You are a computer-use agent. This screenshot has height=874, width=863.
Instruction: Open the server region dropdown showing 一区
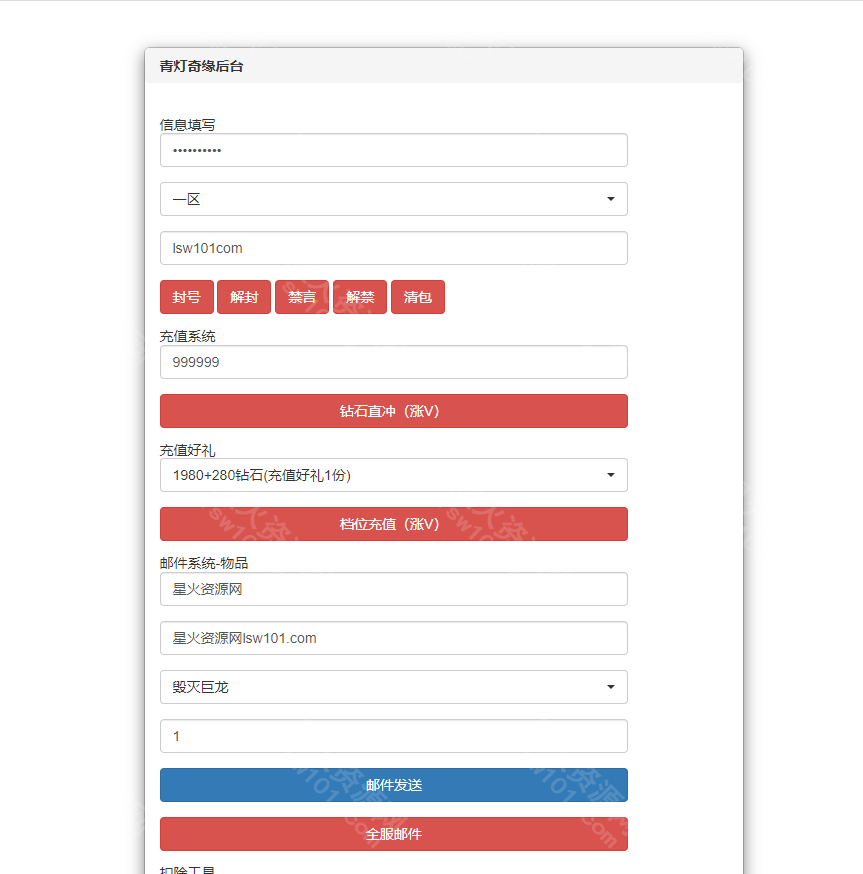pos(393,199)
